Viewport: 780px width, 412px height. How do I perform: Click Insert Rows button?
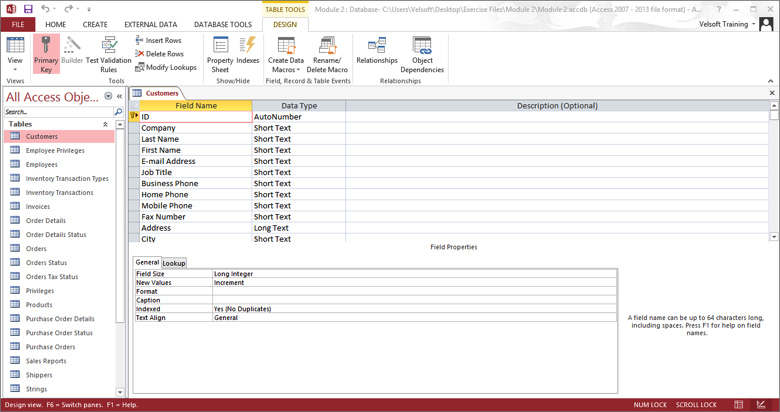click(158, 40)
